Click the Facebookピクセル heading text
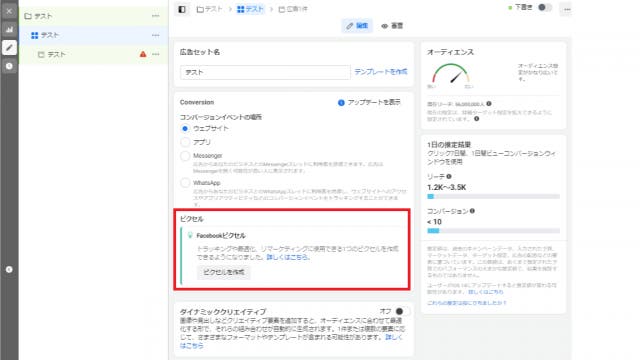Image resolution: width=640 pixels, height=360 pixels. [x=221, y=236]
